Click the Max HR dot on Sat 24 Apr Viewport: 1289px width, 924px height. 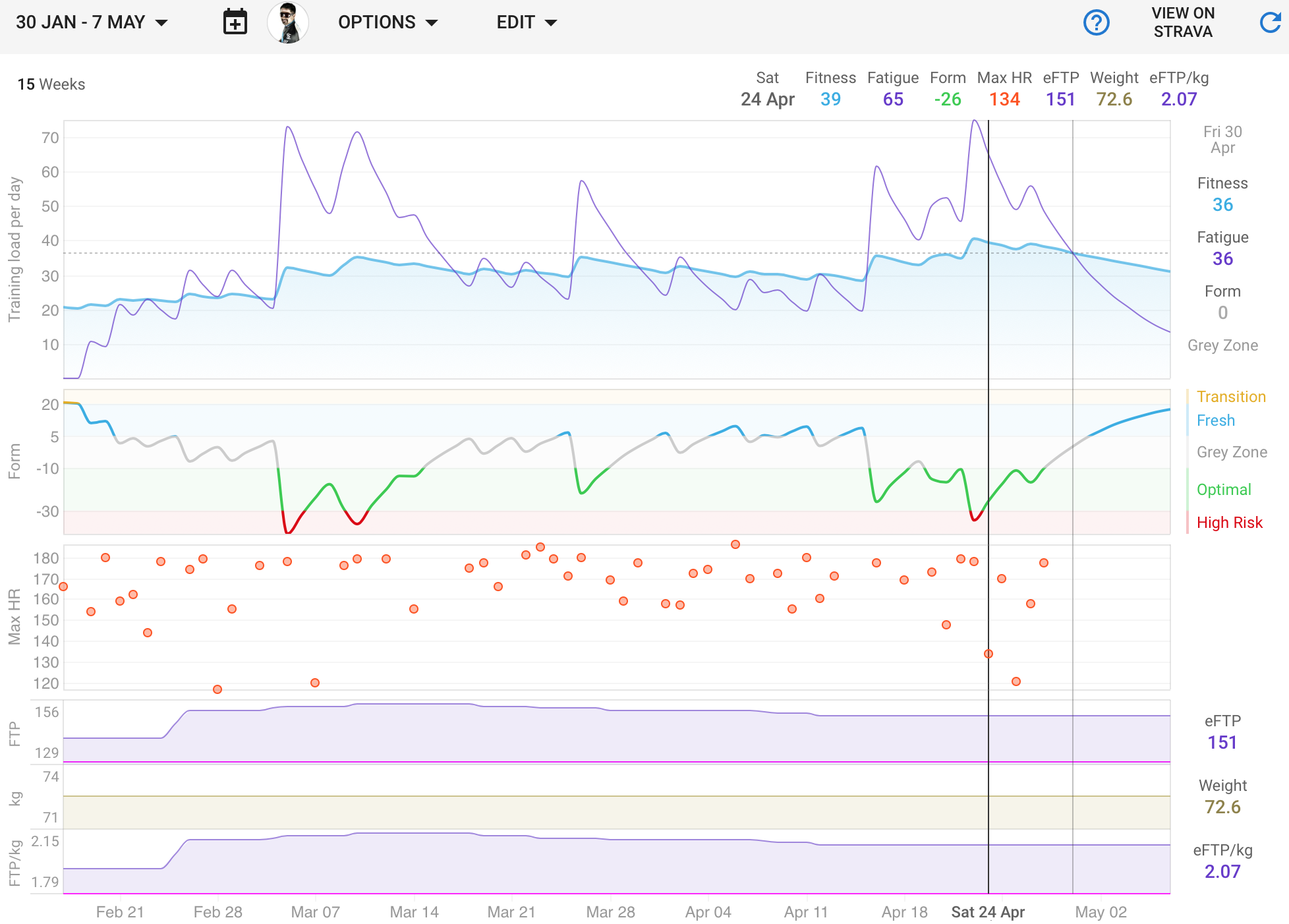point(988,654)
